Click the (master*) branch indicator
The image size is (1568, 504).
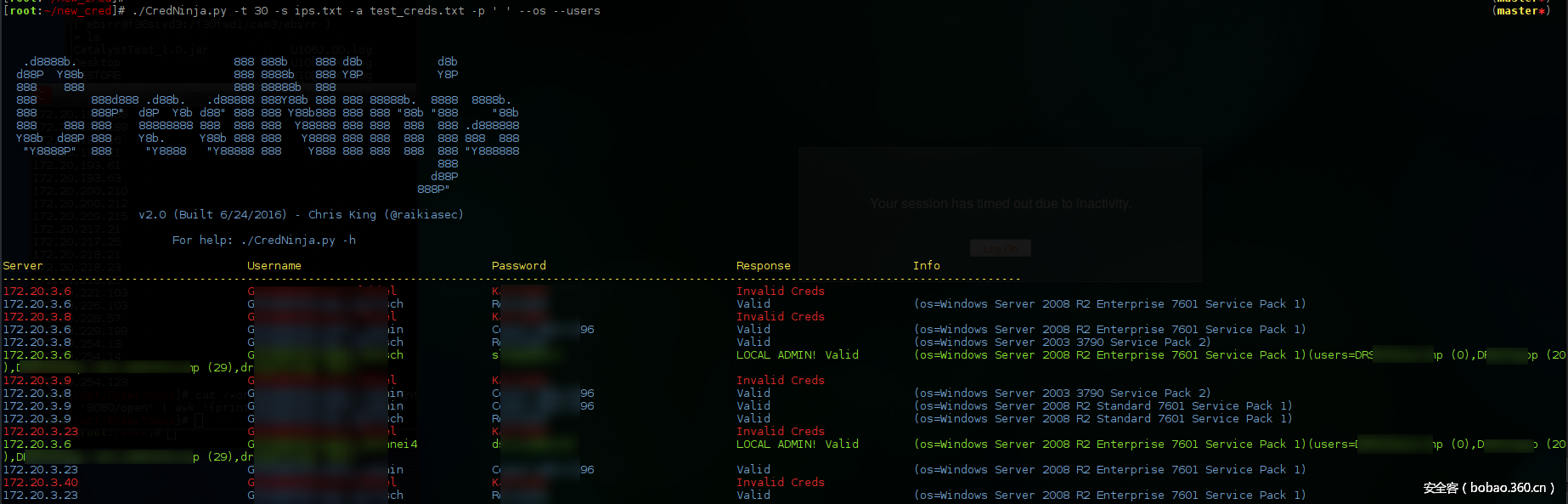[x=1520, y=11]
